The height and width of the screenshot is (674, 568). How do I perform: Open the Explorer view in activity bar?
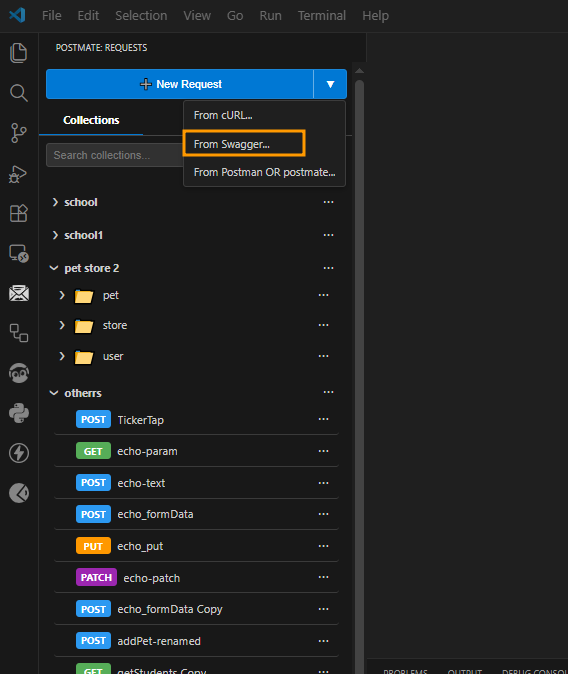click(x=18, y=53)
